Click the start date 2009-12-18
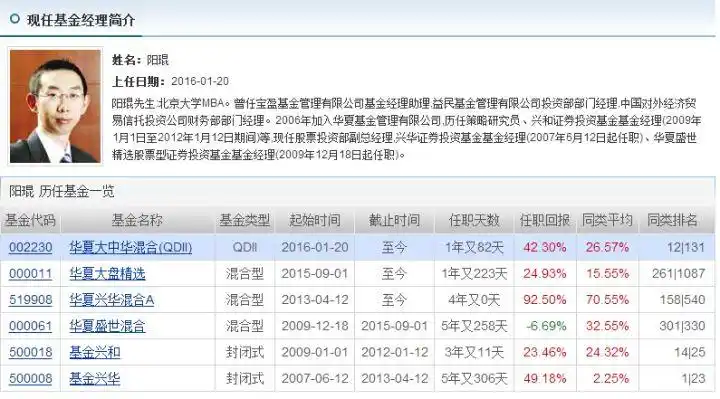Screen dimensions: 720x399 [315, 326]
